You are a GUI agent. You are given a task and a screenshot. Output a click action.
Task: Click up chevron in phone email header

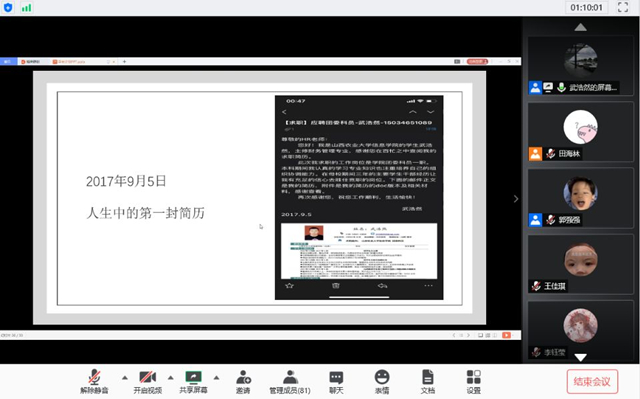pos(413,112)
